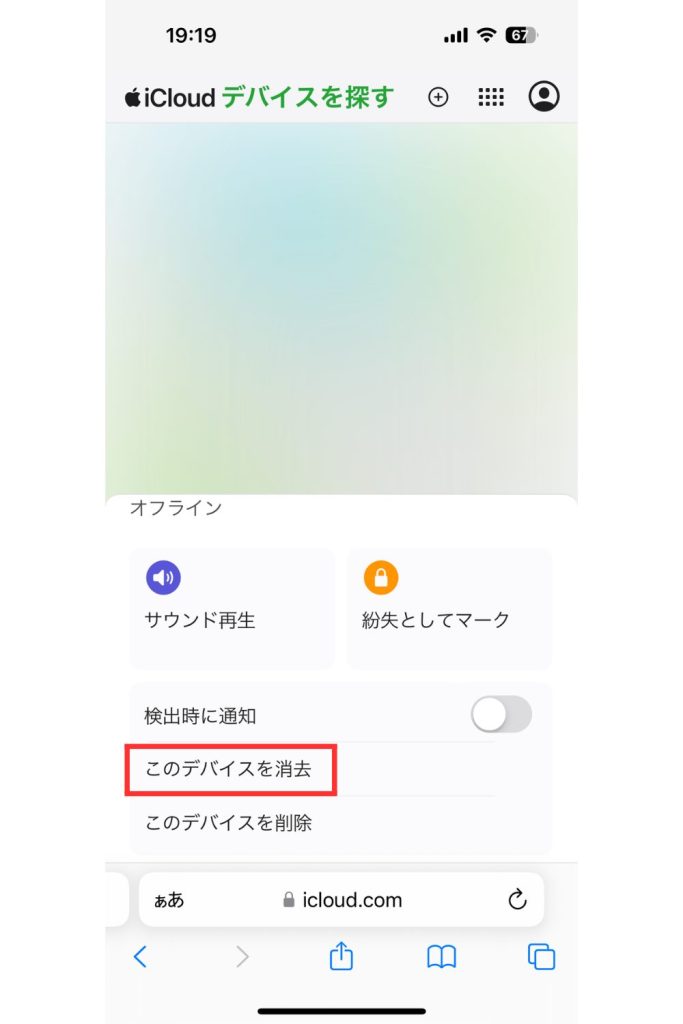Tap the デバイスを探す title

(x=308, y=97)
